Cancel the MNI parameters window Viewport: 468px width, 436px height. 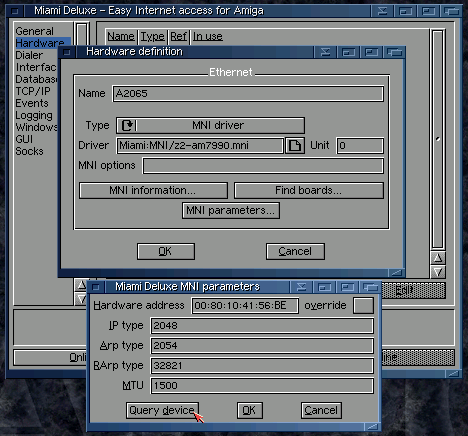click(321, 410)
